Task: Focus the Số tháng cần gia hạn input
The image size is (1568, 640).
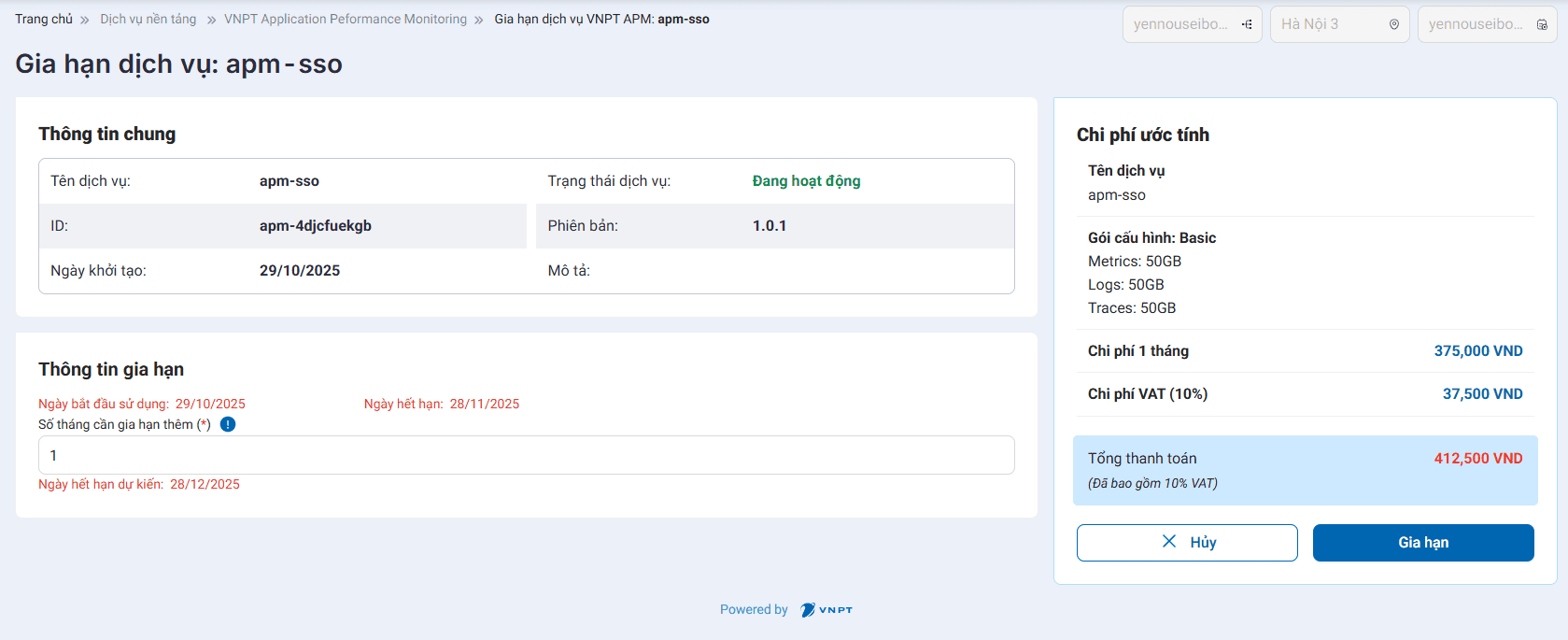Action: coord(526,455)
